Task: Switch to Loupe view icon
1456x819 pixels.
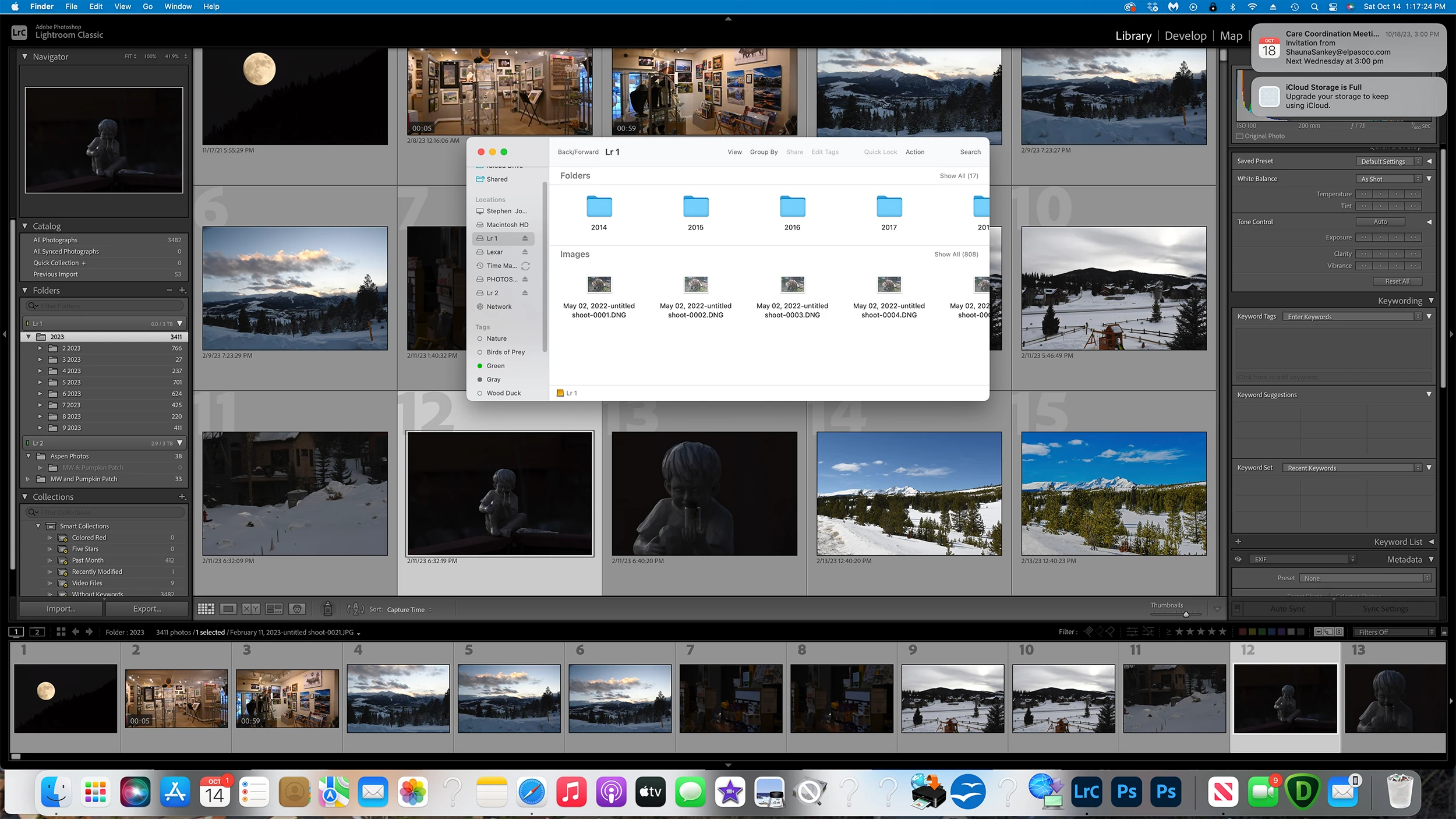Action: (x=228, y=609)
